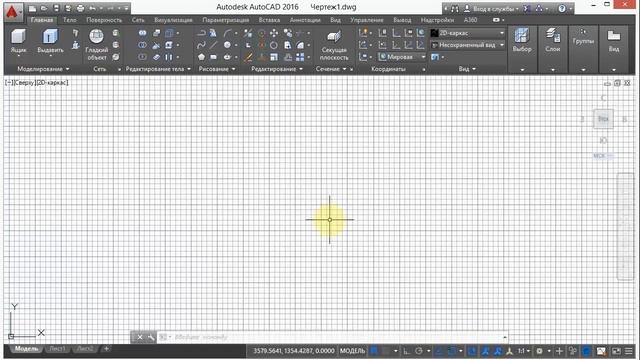Select the Секущая плоскость (Section plane) tool
This screenshot has width=640, height=360.
(x=334, y=45)
